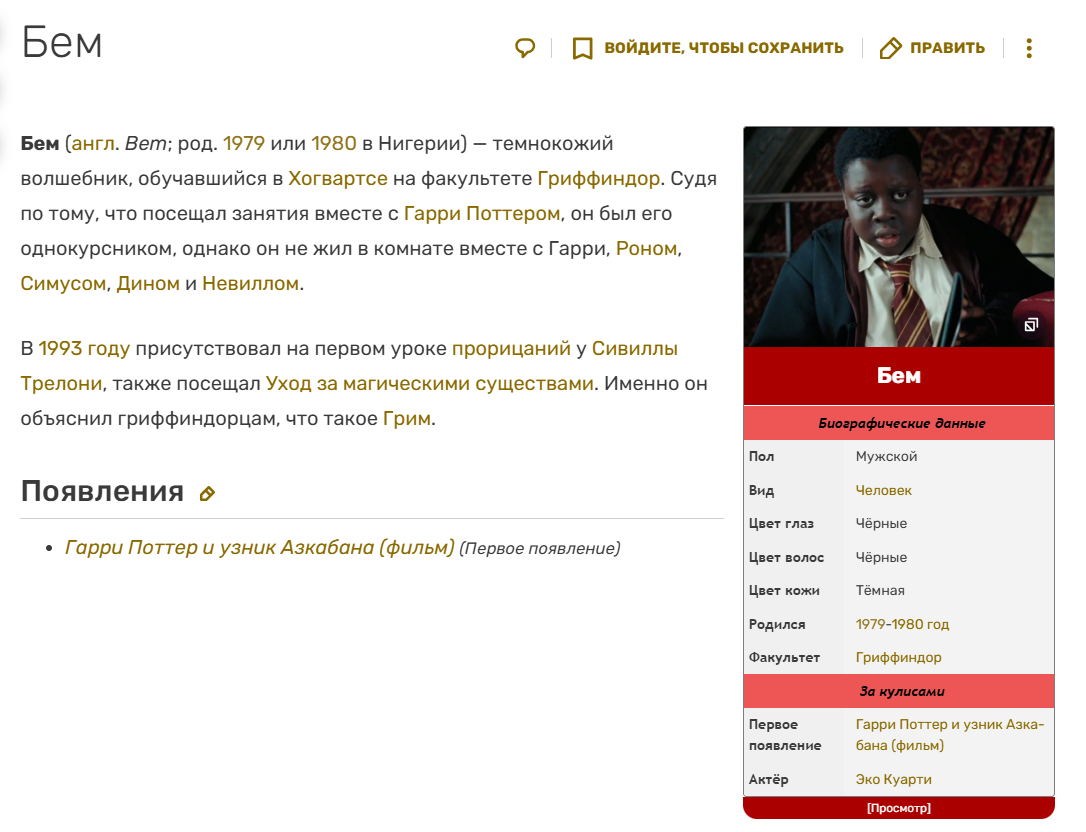Click the Родился label in infobox
The image size is (1086, 832).
tap(777, 624)
